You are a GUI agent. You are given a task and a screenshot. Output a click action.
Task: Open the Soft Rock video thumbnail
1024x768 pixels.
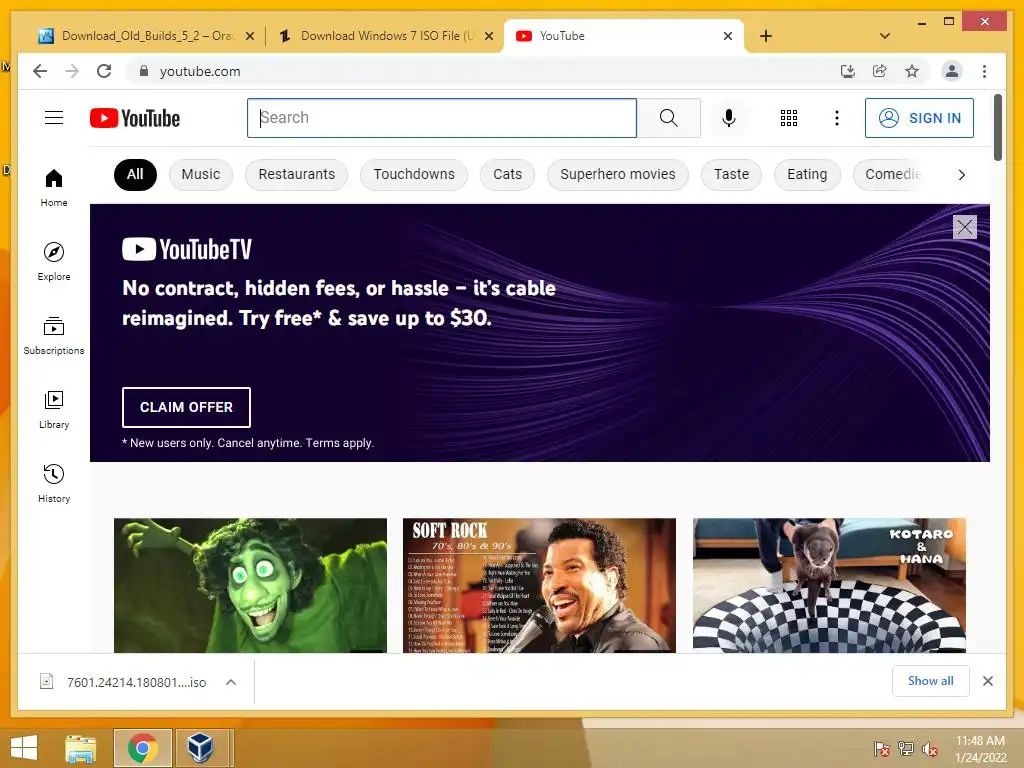point(539,585)
